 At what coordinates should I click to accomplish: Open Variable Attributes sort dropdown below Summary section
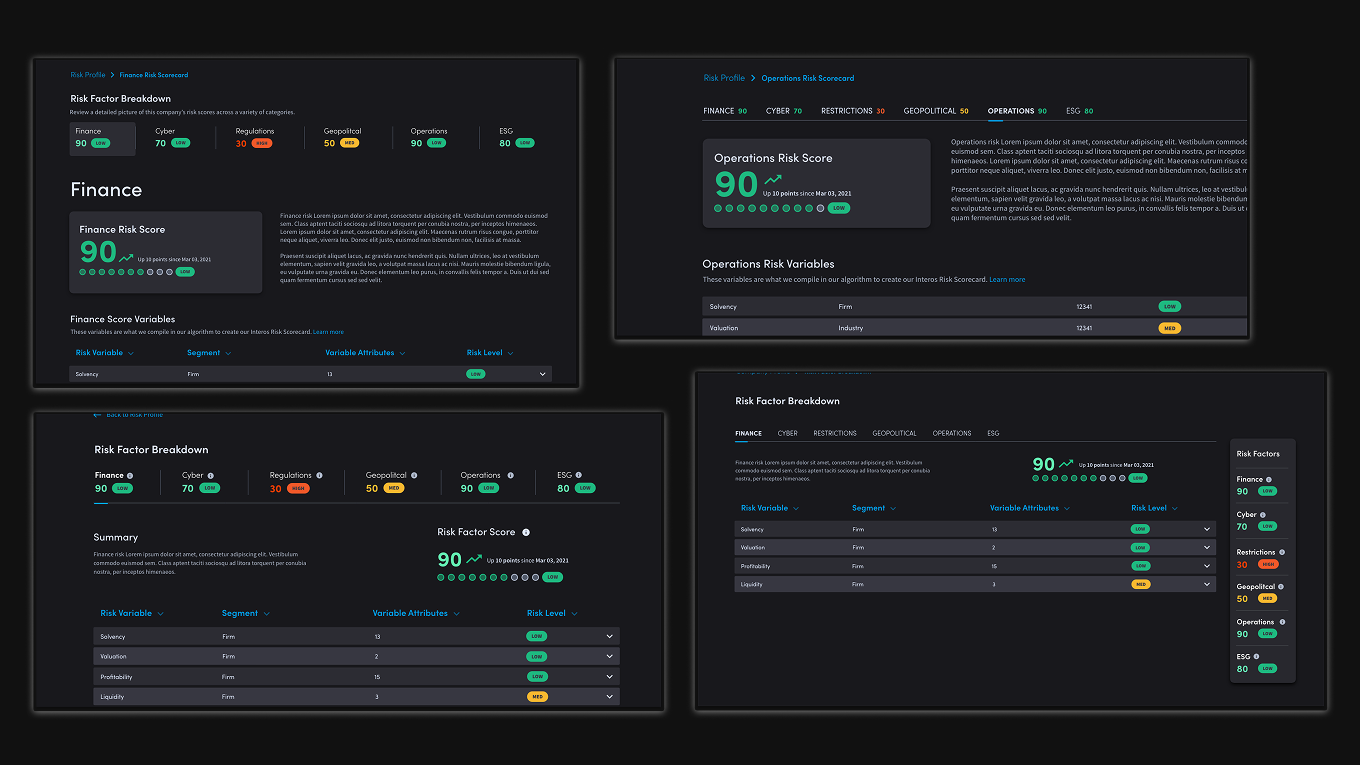point(416,613)
